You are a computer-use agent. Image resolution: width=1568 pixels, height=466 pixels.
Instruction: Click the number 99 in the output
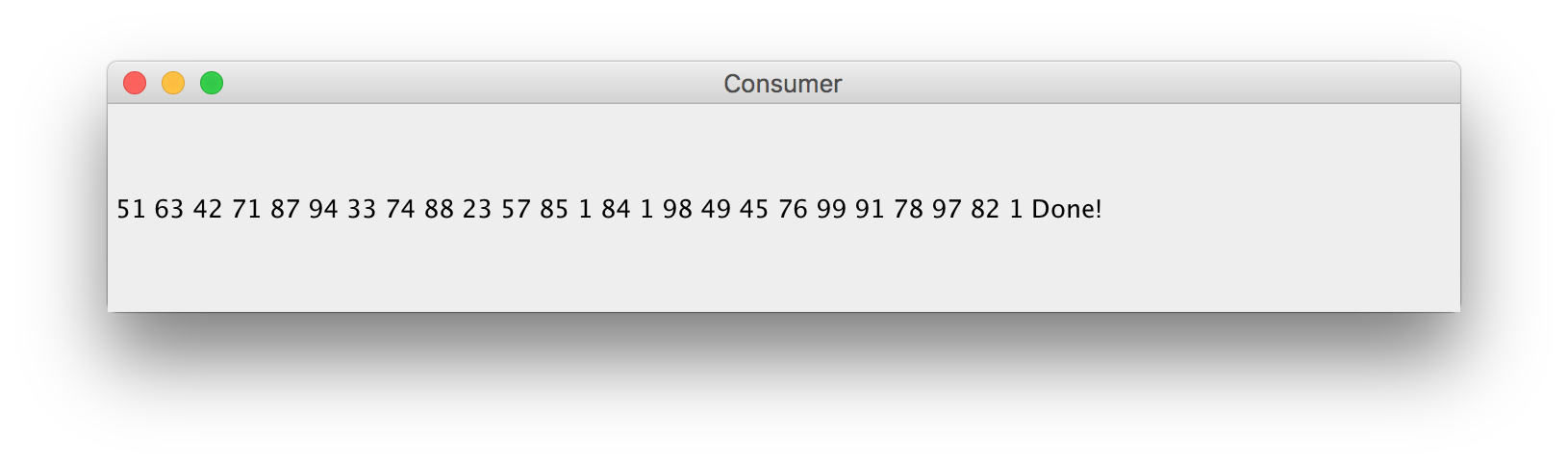[x=831, y=209]
